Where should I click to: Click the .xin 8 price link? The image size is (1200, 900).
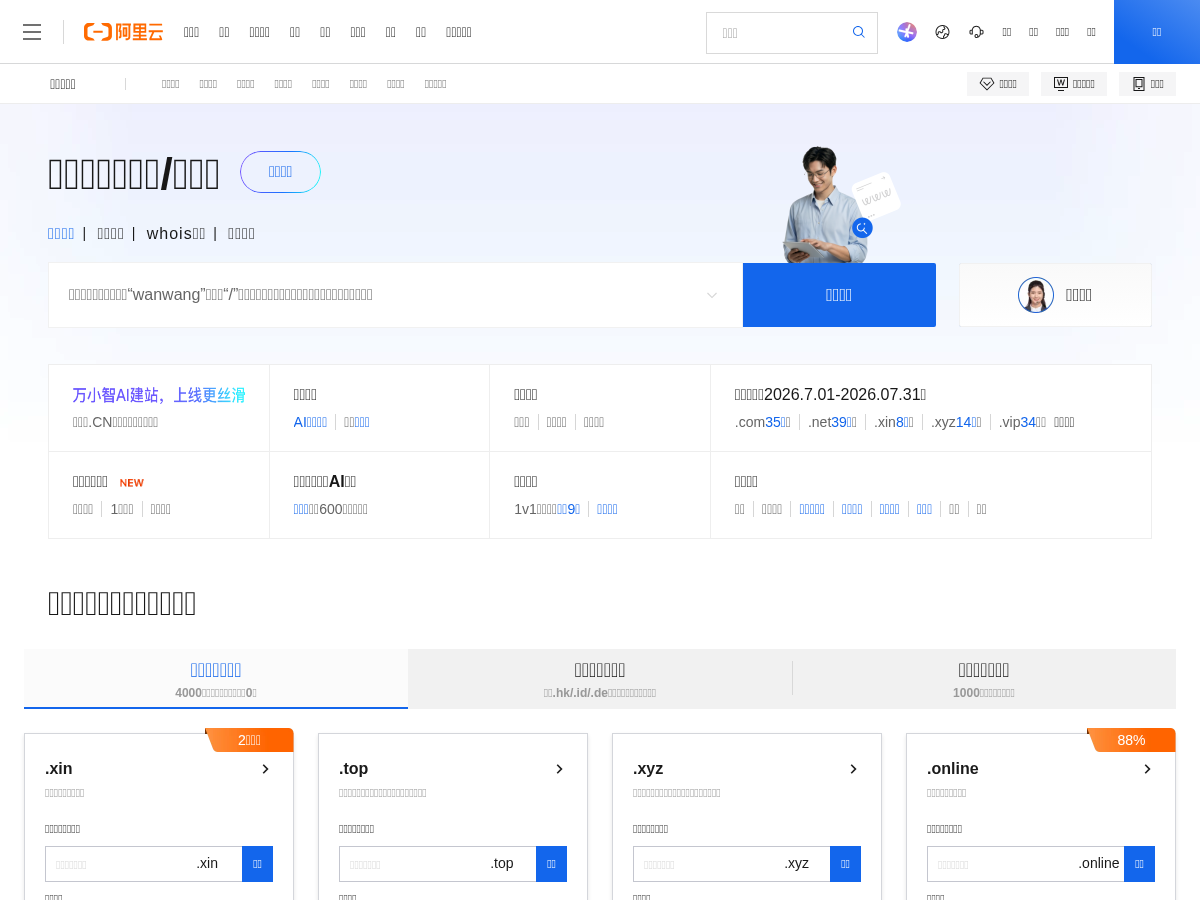[x=894, y=422]
